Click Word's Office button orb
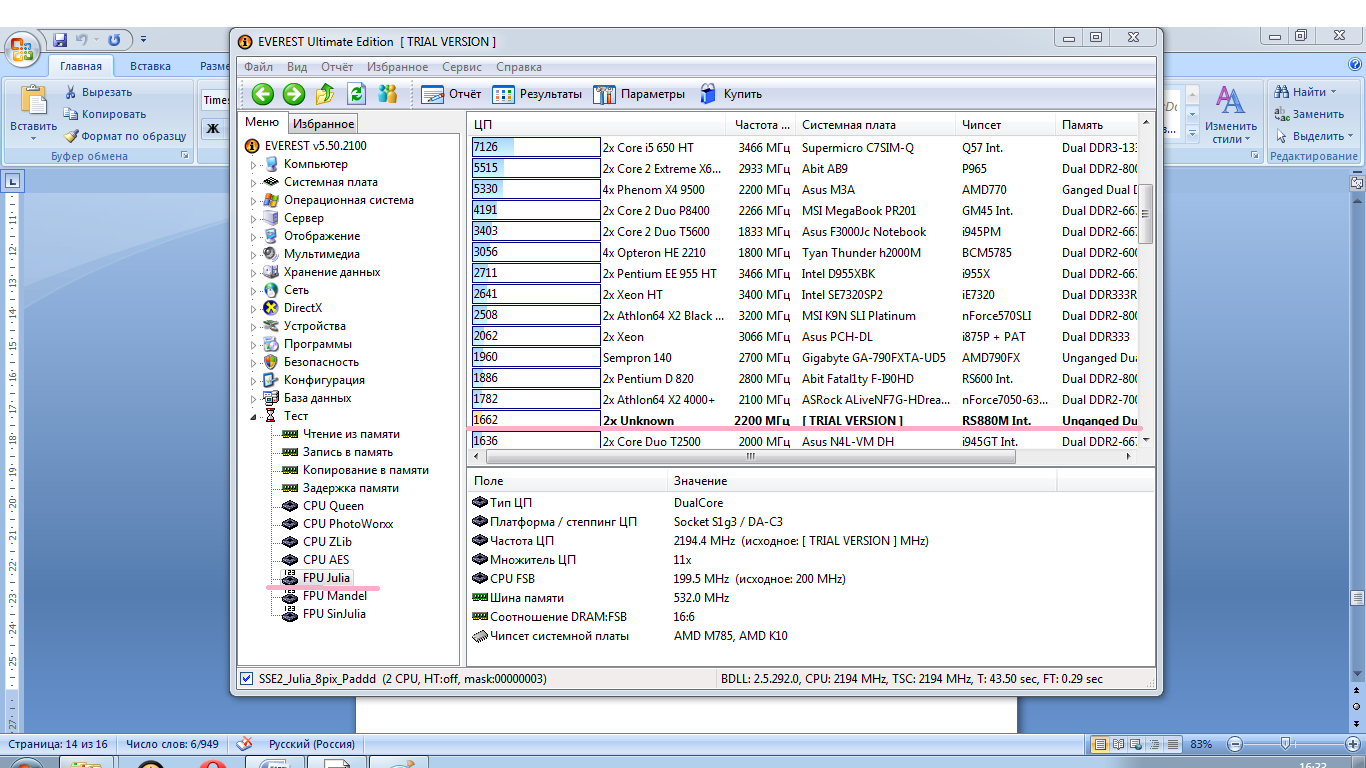This screenshot has width=1366, height=768. coord(23,47)
